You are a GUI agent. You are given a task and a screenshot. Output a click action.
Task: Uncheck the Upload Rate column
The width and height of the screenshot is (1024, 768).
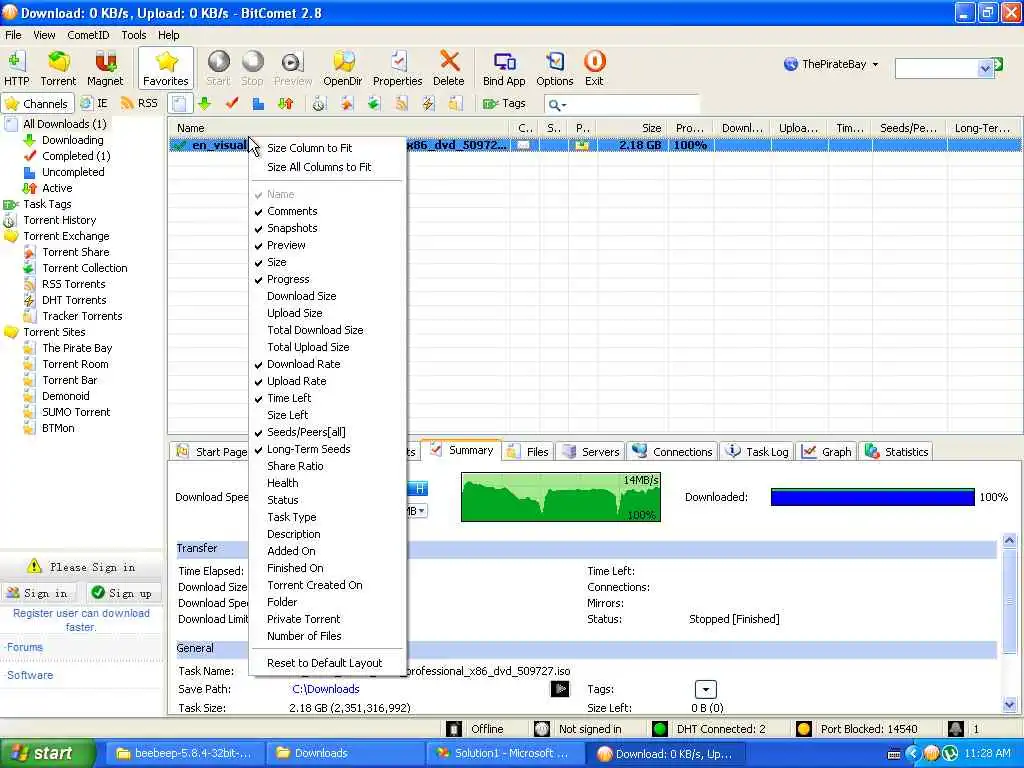(296, 381)
